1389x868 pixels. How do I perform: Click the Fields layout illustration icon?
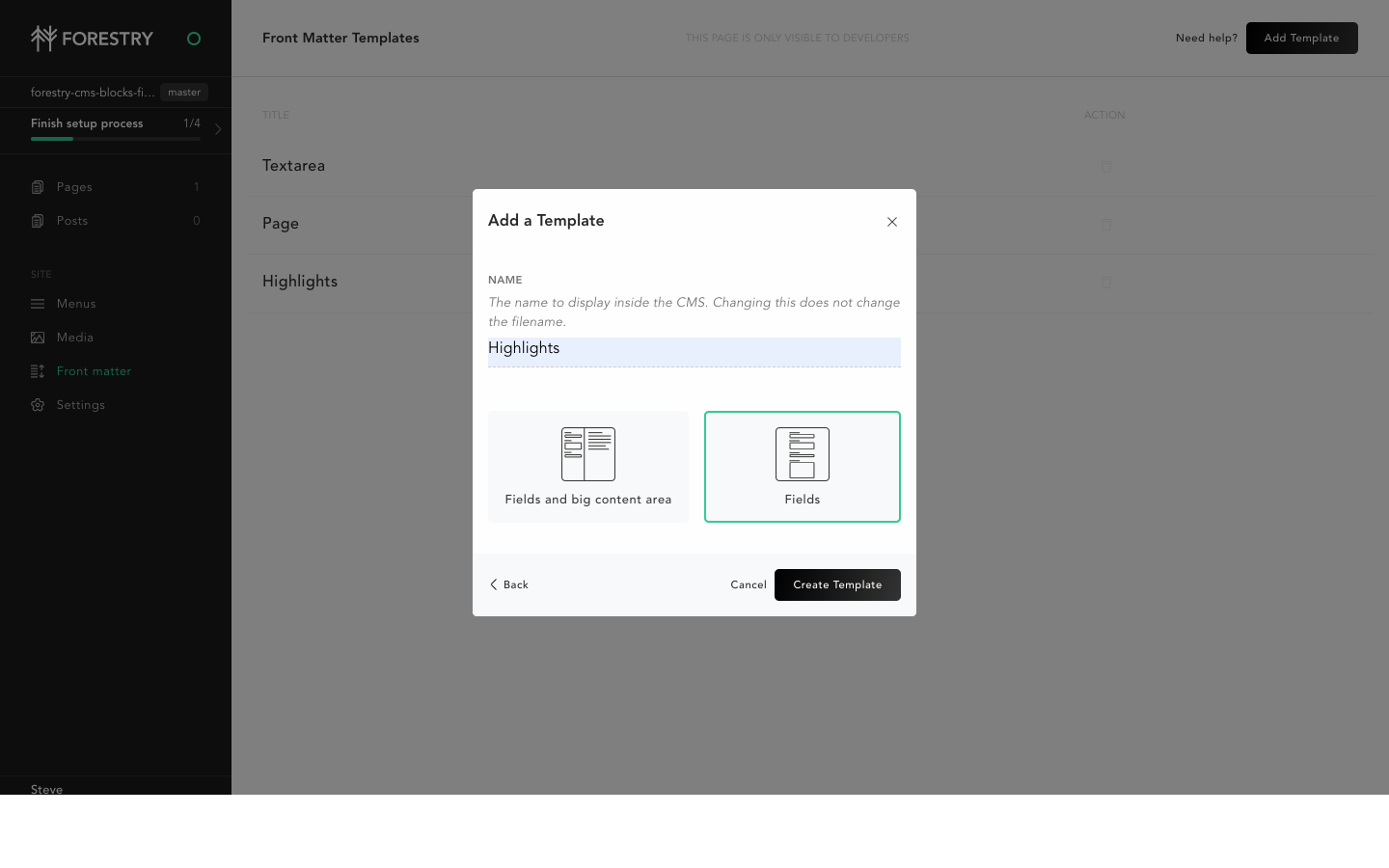(x=803, y=454)
